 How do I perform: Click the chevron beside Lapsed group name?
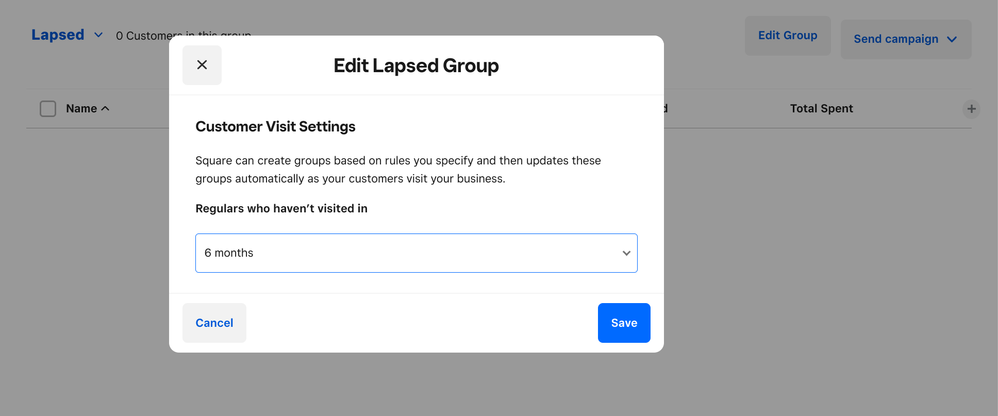[x=98, y=35]
